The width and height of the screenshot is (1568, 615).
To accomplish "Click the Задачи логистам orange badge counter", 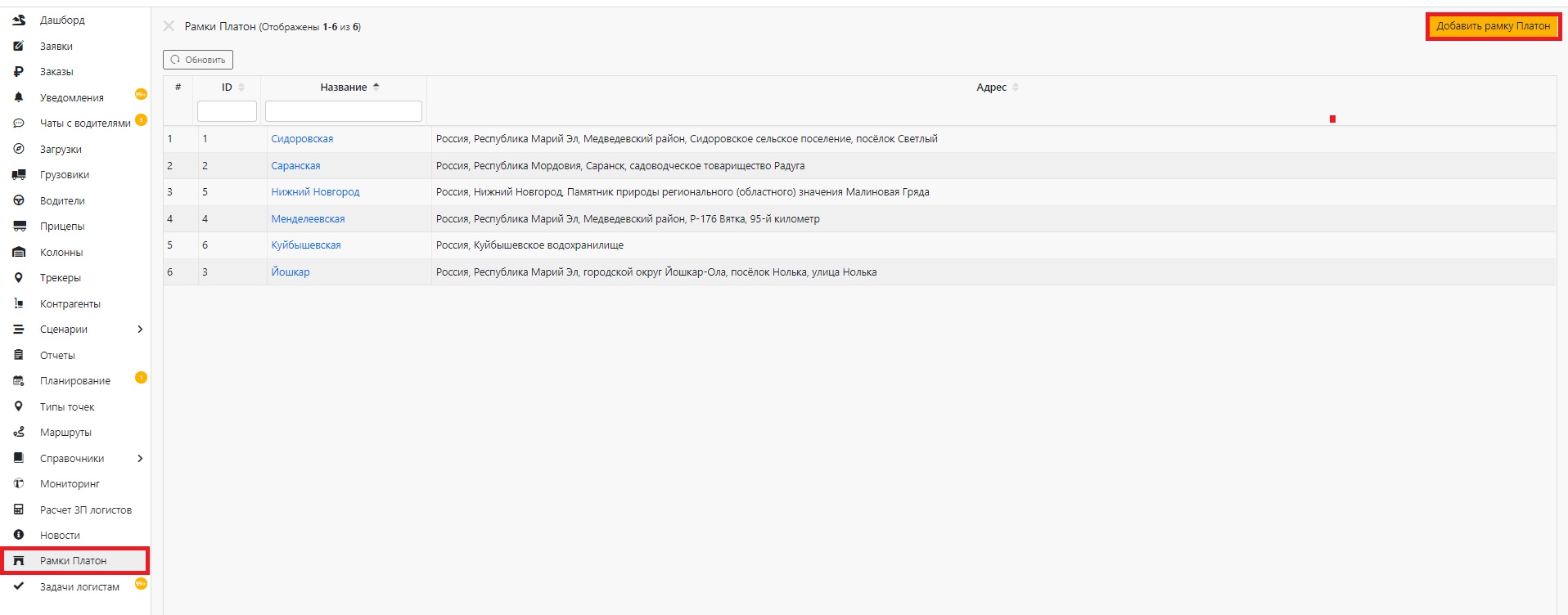I will [141, 583].
